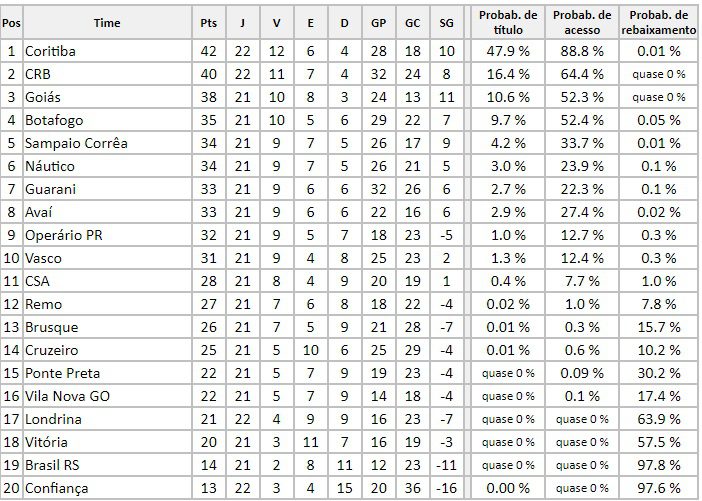702x501 pixels.
Task: Click the Brasil RS team name
Action: click(54, 465)
